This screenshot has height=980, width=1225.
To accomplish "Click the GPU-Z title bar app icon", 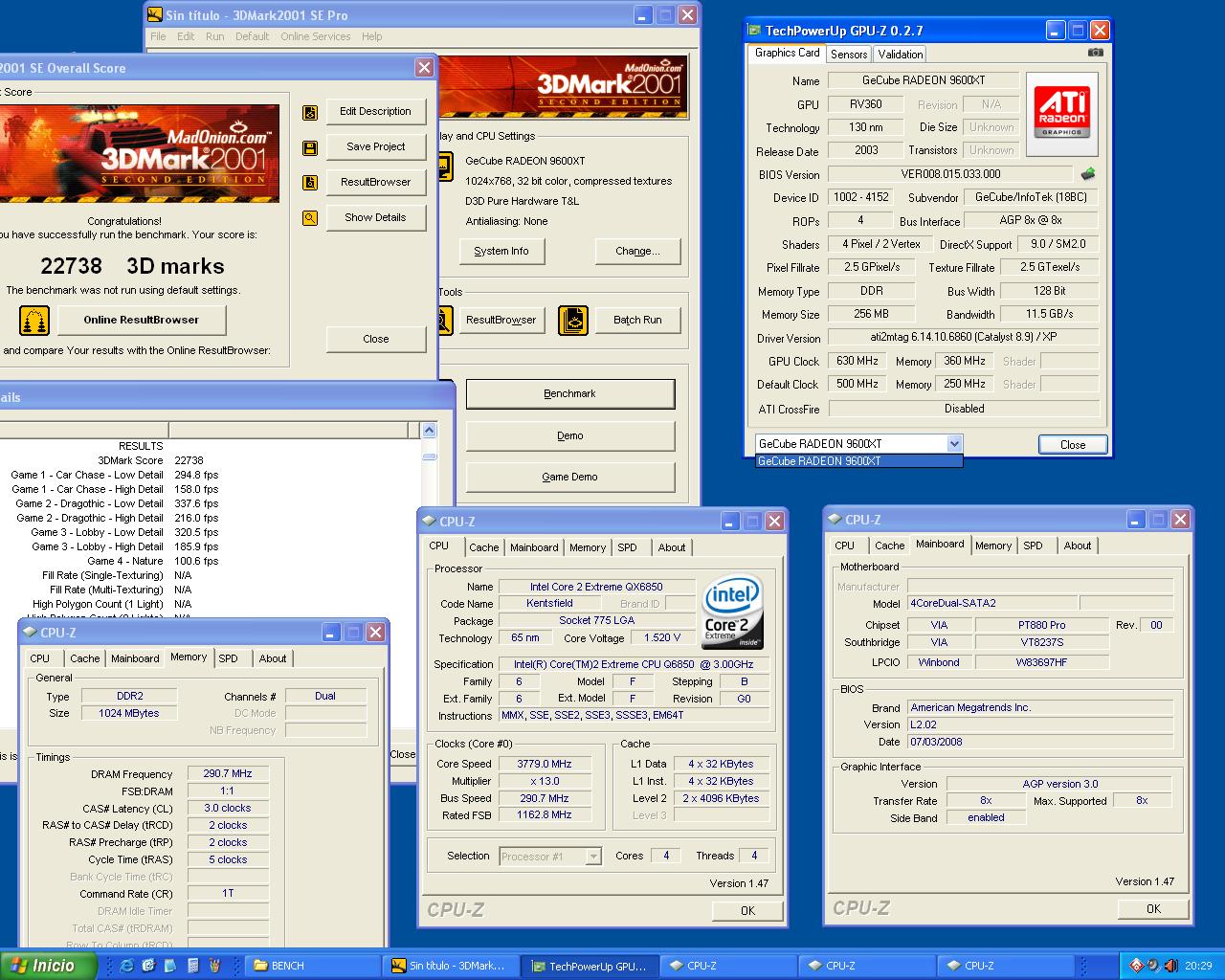I will coord(754,31).
